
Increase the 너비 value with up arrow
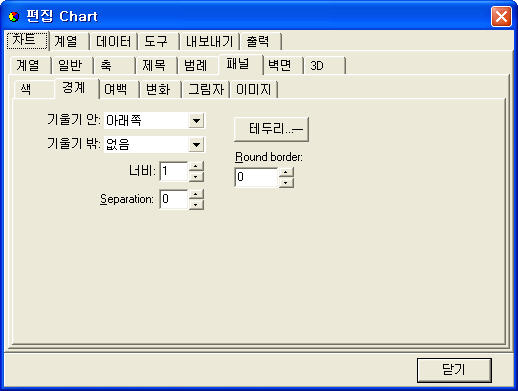click(x=196, y=167)
